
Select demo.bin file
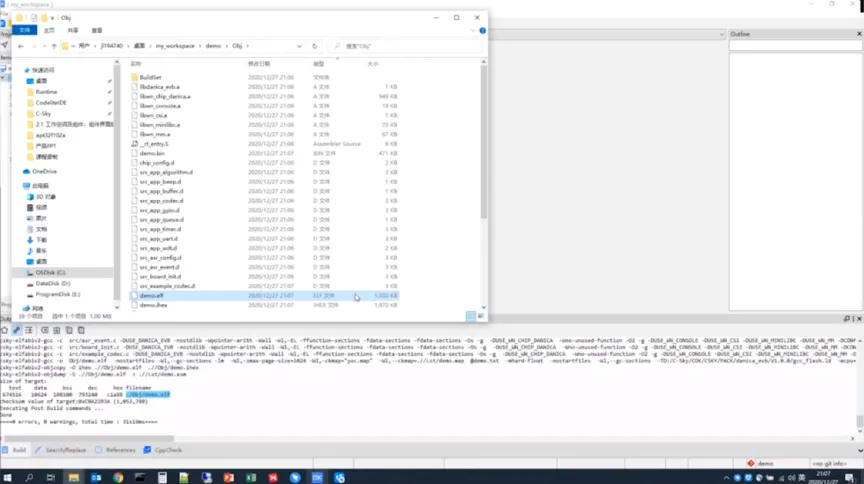(152, 153)
